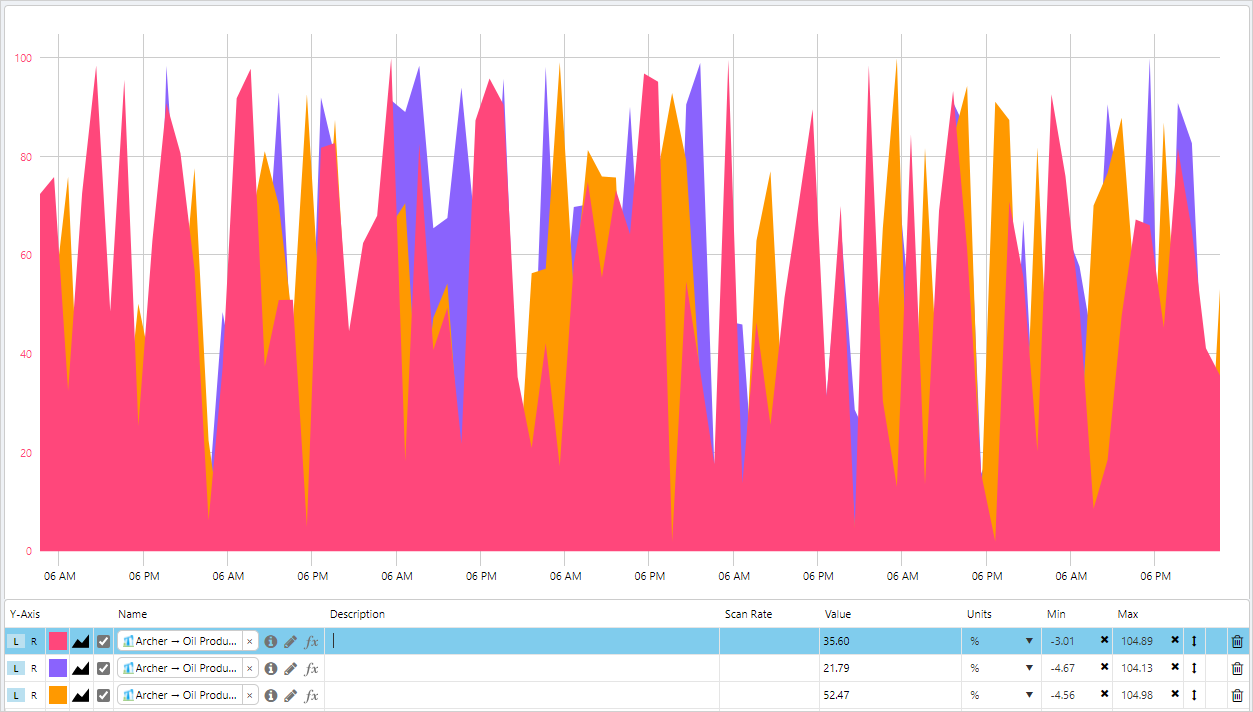Clear the Max value 104.89 with X
The height and width of the screenshot is (712, 1253).
1175,641
